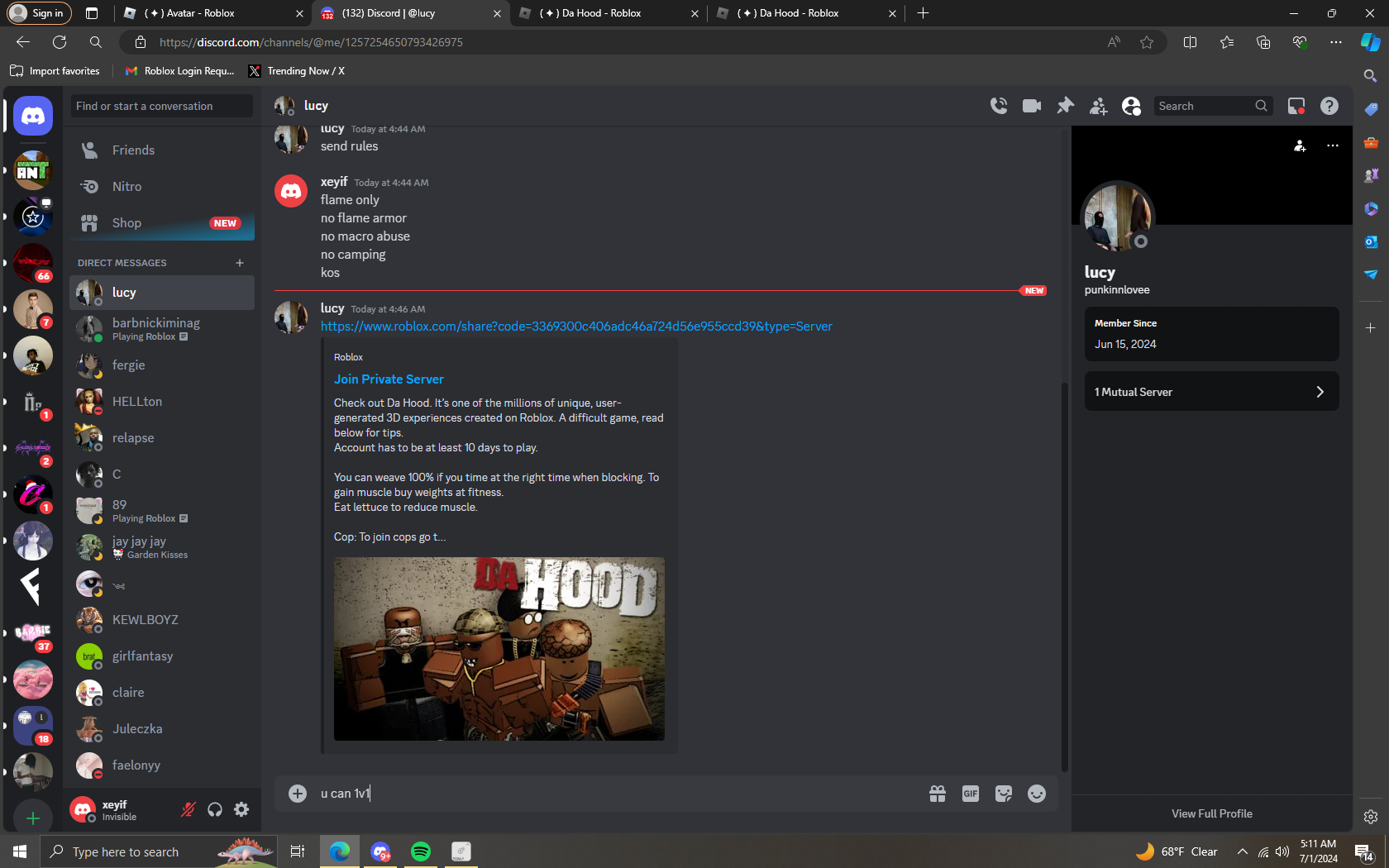
Task: Add friends to this DM
Action: [x=1098, y=106]
